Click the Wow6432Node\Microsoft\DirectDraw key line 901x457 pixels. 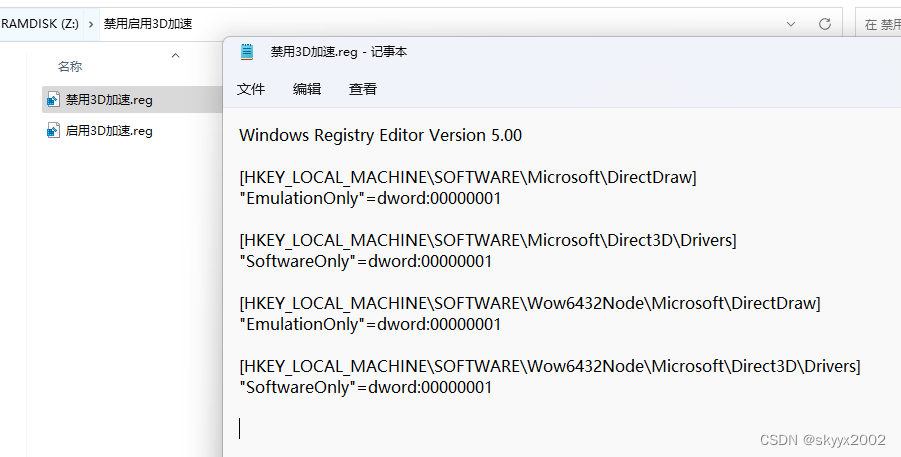click(530, 303)
